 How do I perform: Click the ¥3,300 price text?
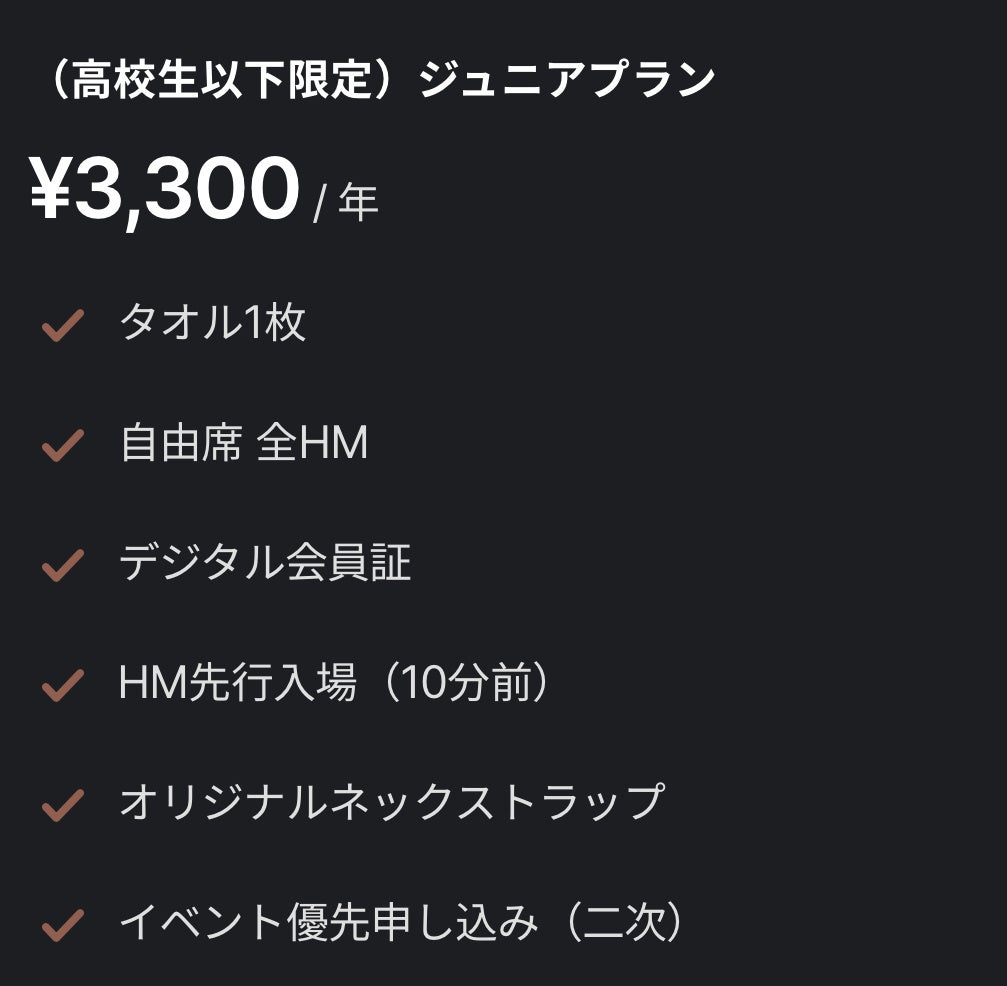[x=165, y=190]
